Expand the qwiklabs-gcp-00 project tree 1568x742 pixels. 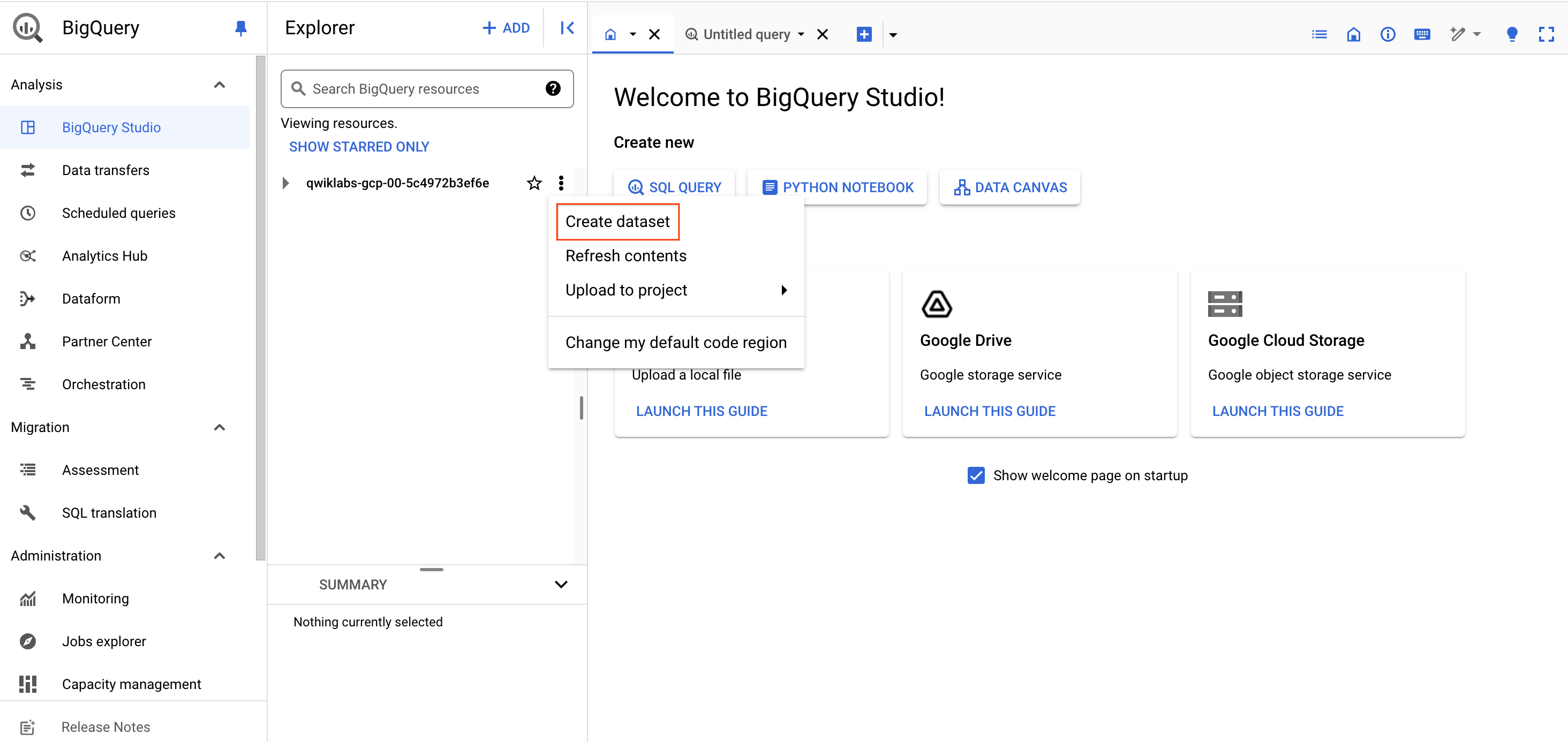[285, 183]
